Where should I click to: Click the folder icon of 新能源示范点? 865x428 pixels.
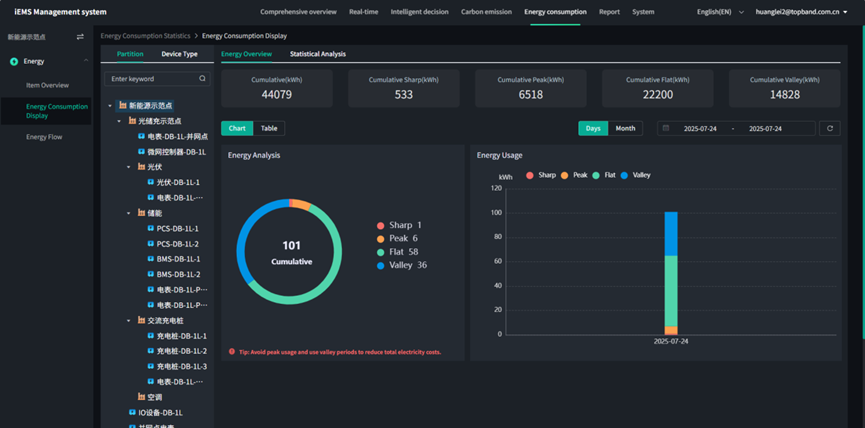(x=122, y=105)
